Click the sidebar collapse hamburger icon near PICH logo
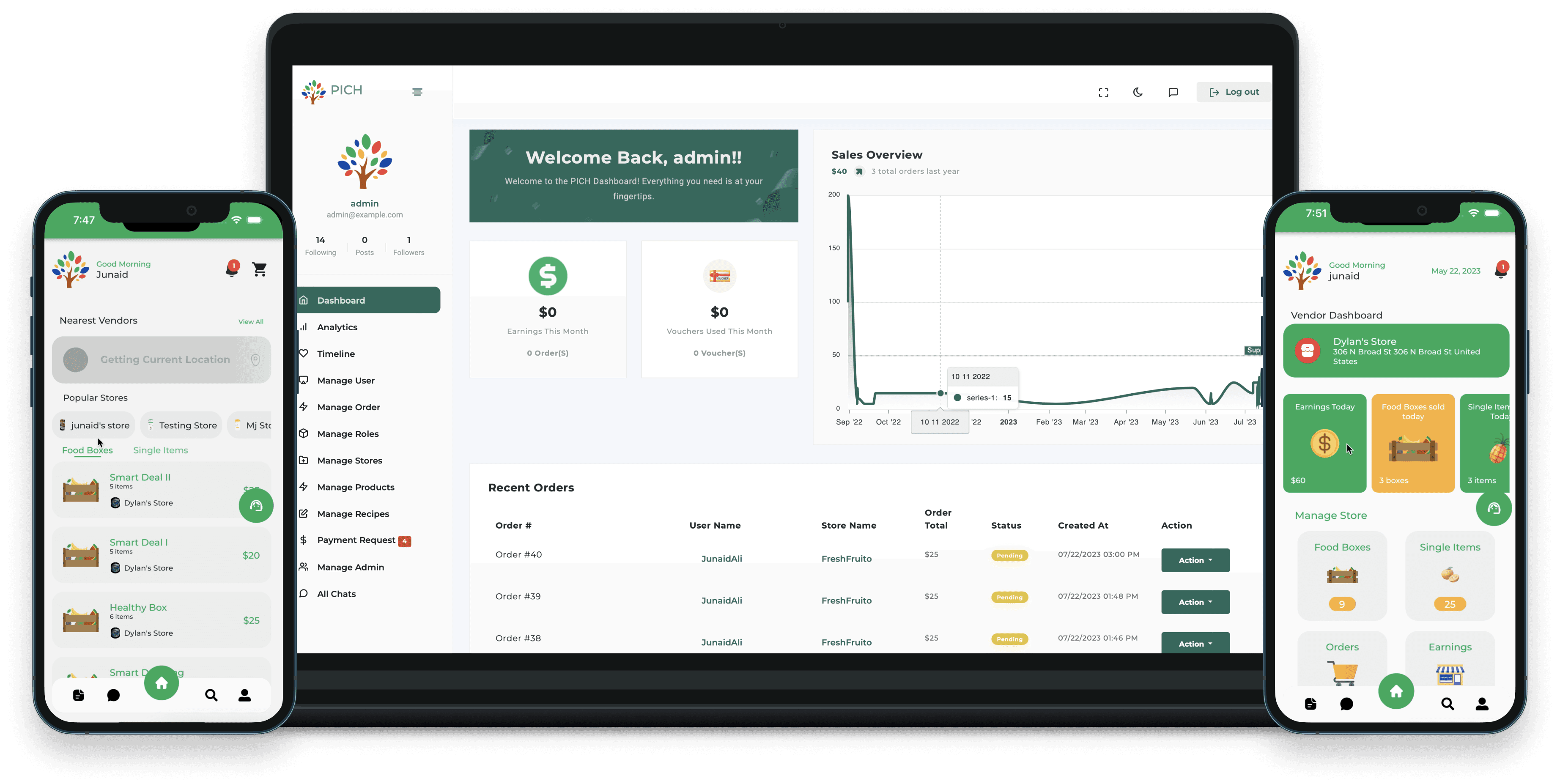Screen dimensions: 1560x784 pyautogui.click(x=417, y=92)
